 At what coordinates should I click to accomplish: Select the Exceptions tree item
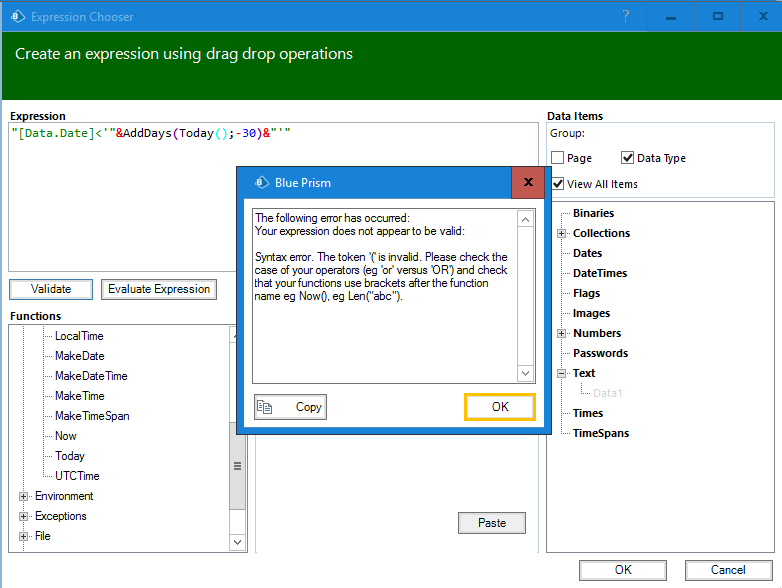[x=61, y=516]
